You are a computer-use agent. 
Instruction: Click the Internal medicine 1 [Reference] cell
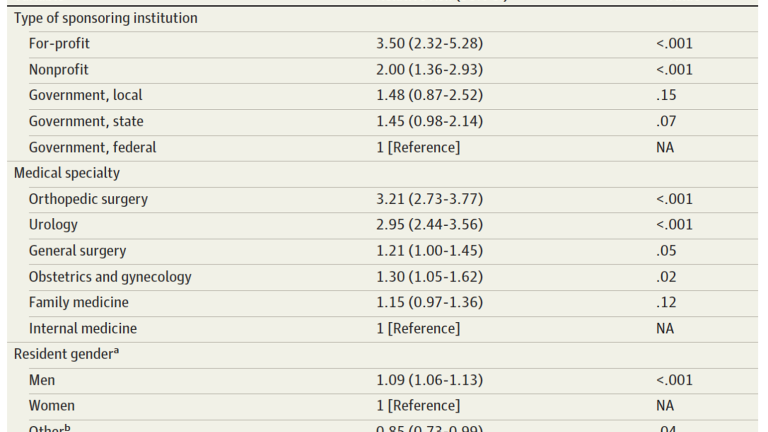tap(418, 328)
